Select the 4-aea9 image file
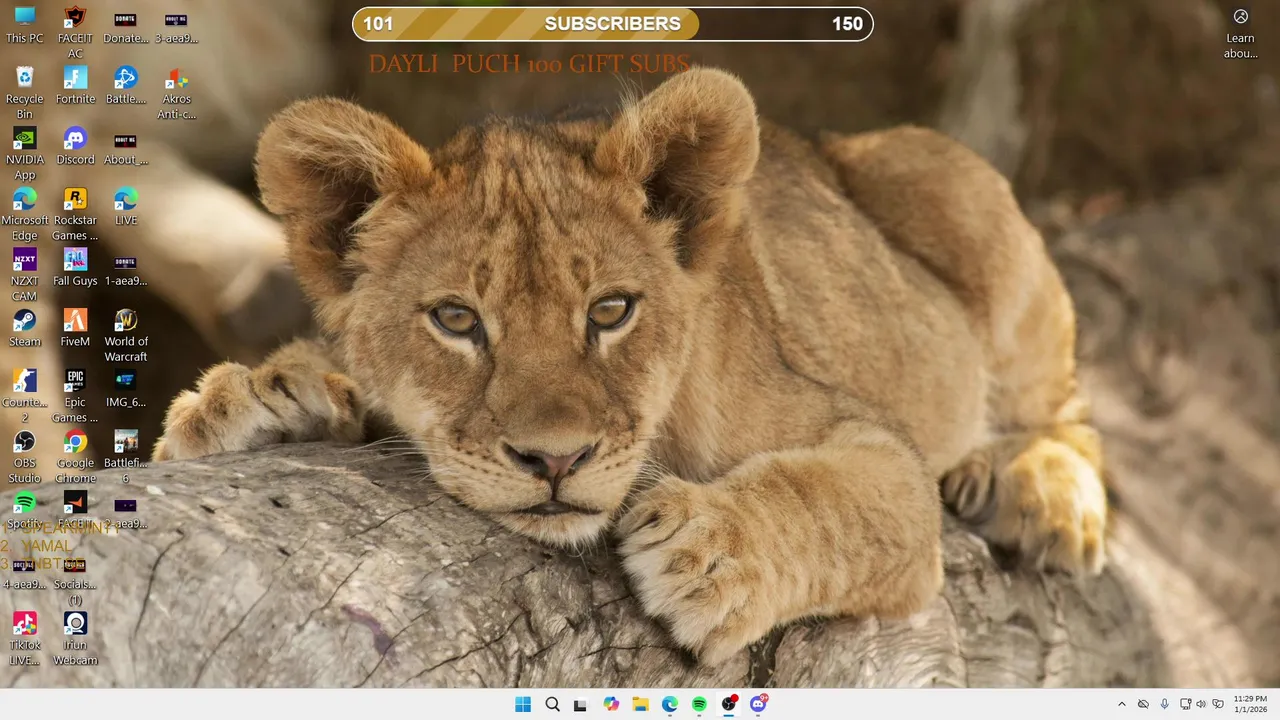 point(24,572)
